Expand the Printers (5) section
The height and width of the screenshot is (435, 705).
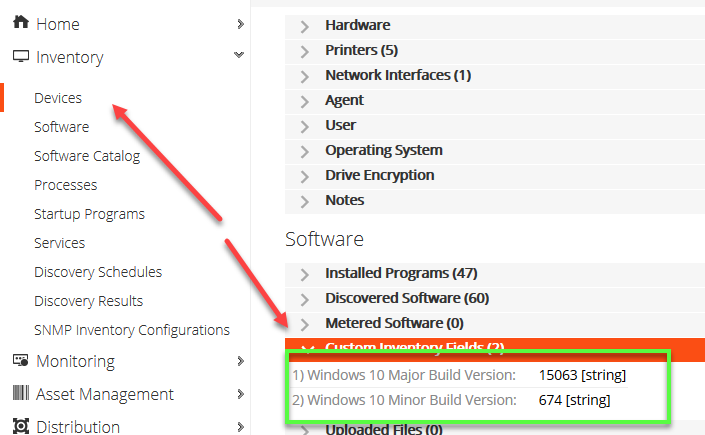point(361,50)
